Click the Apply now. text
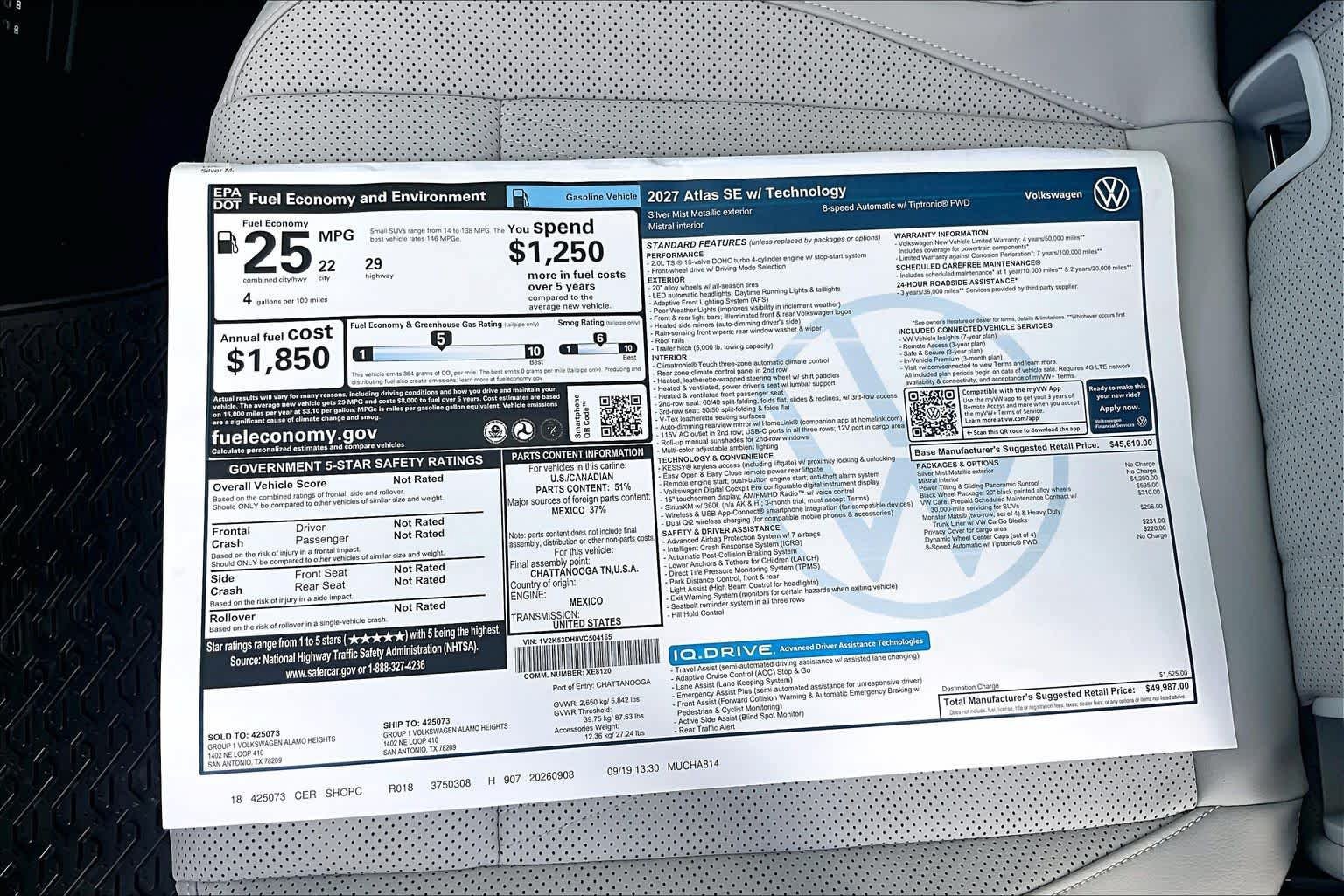 tap(1119, 408)
